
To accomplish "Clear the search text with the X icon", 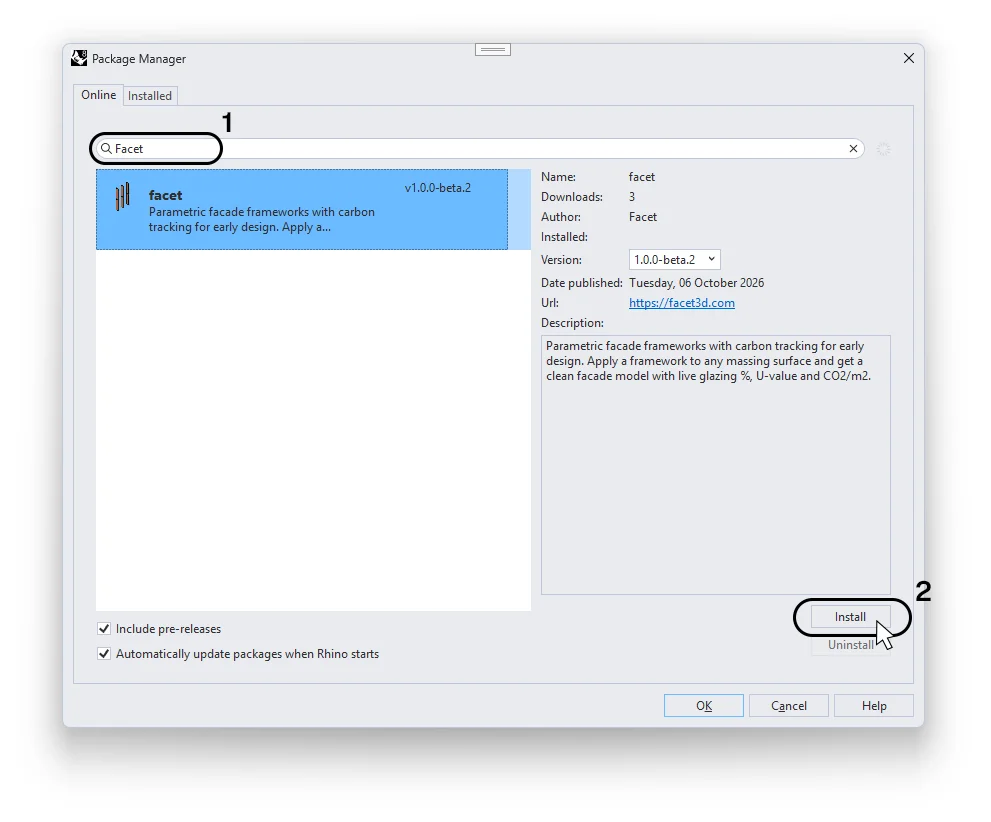I will [853, 148].
